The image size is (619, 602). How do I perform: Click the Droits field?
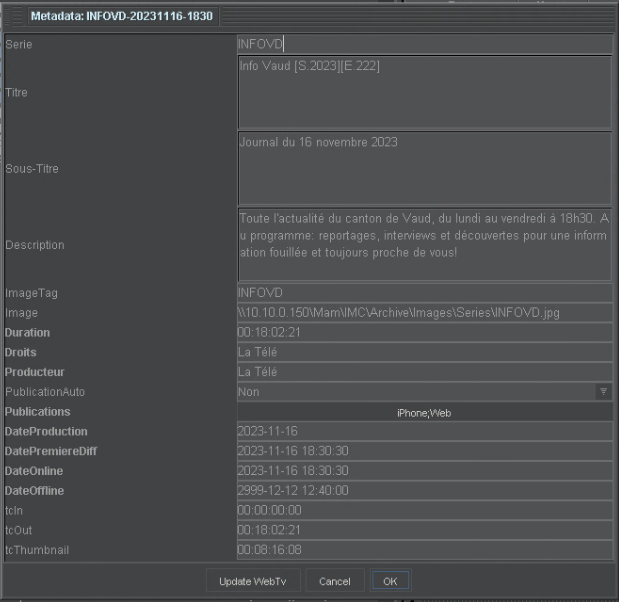(424, 352)
